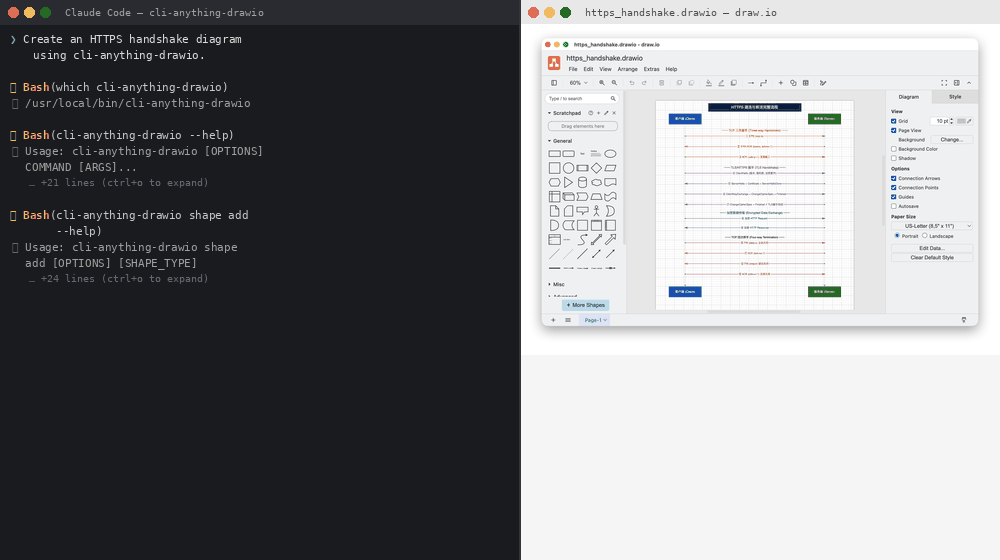Click the Delete trash icon
The image size is (1000, 560).
point(661,83)
